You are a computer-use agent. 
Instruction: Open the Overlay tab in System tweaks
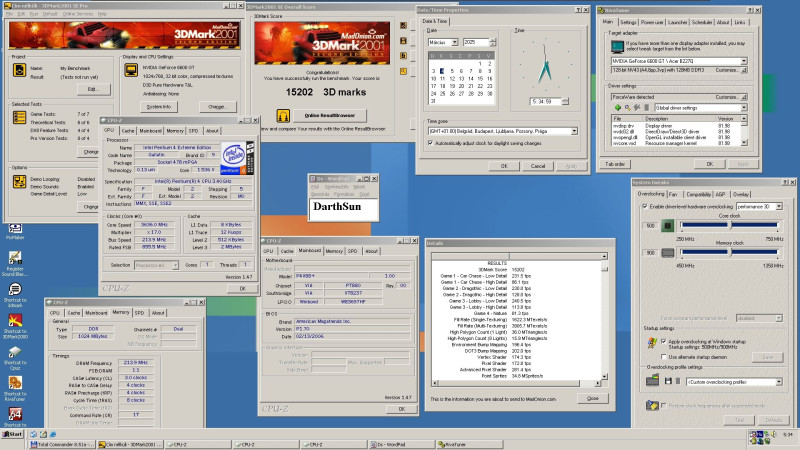point(740,194)
